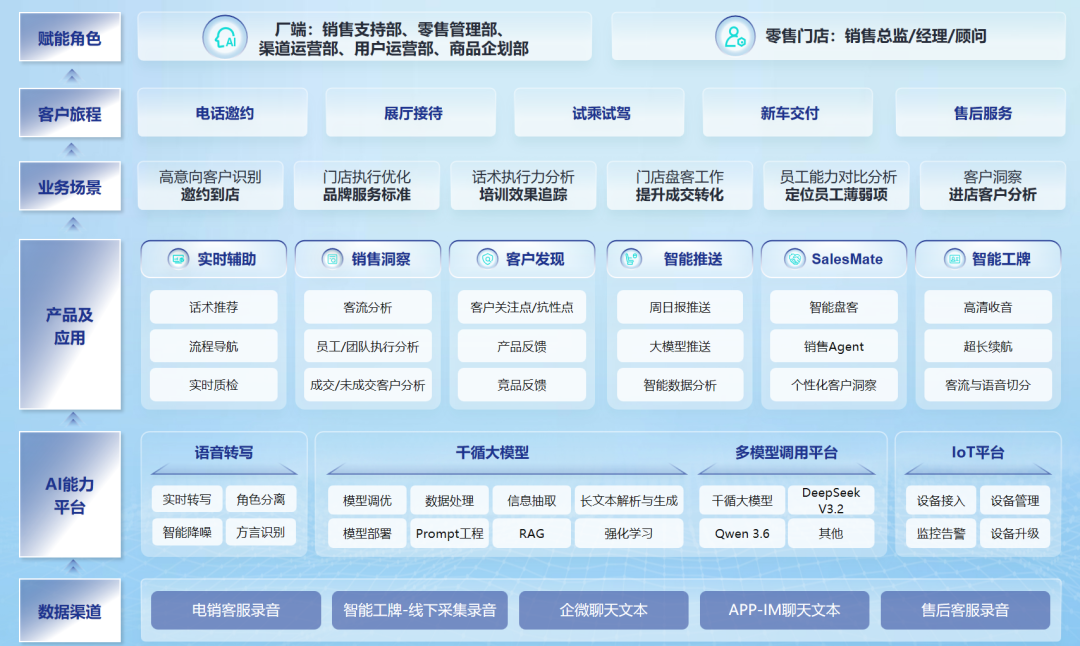Click the SalesMate header icon
1080x646 pixels.
pos(794,259)
